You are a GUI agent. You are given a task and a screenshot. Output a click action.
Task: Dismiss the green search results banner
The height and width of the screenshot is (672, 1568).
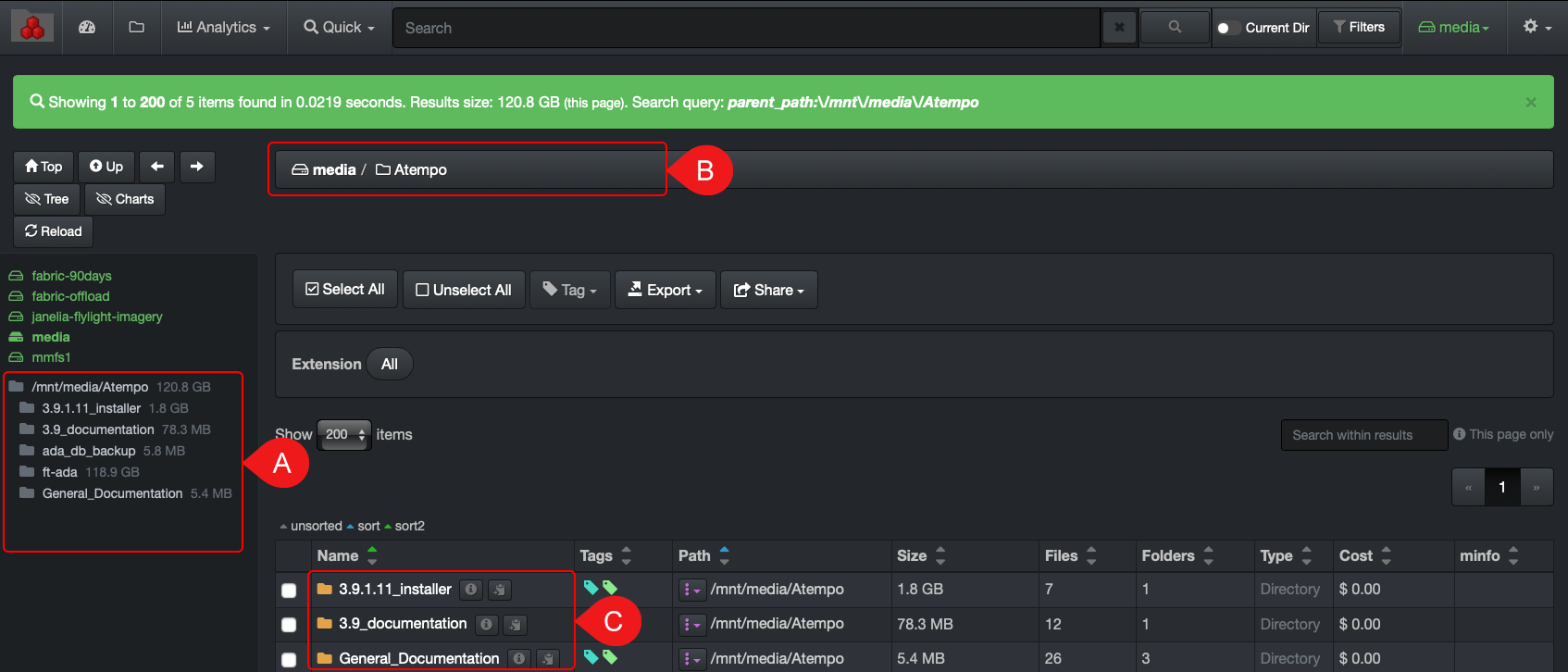[1531, 103]
